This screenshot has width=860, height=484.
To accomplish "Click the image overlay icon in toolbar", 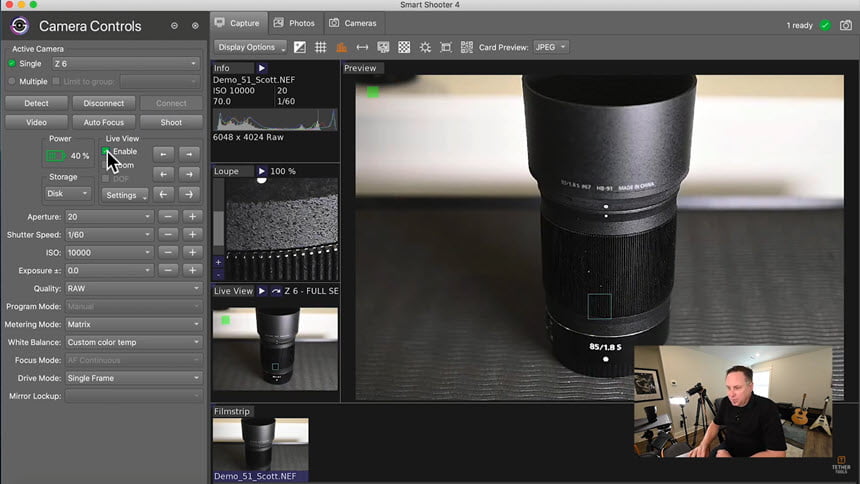I will pyautogui.click(x=383, y=47).
